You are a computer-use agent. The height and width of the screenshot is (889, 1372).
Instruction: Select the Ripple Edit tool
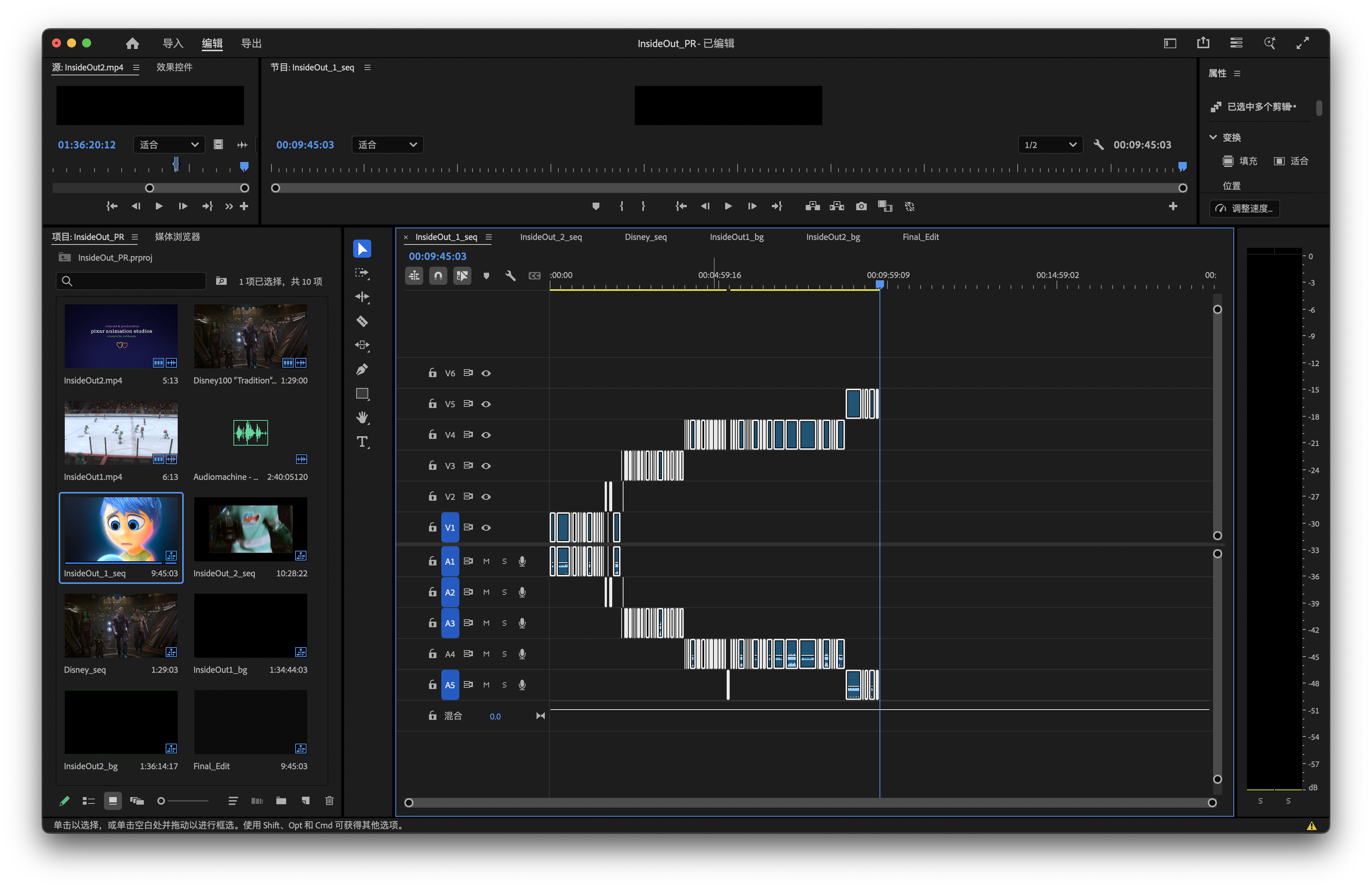point(362,297)
